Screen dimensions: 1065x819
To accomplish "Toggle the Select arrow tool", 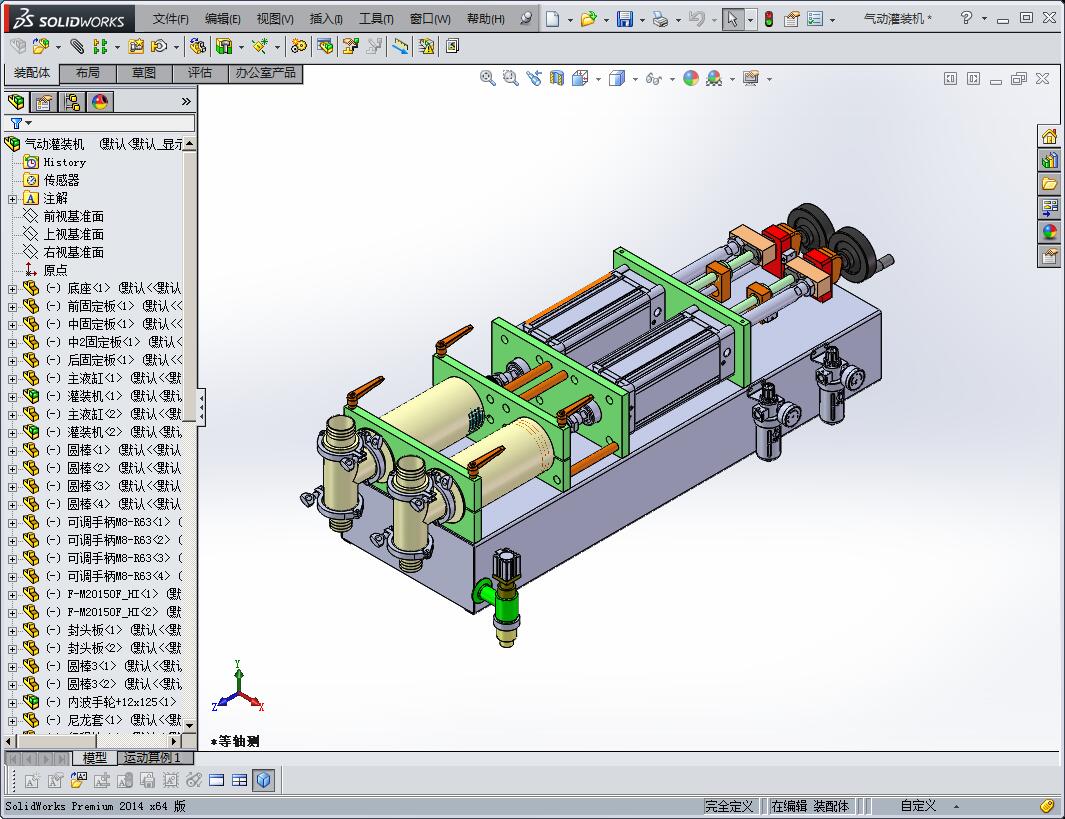I will [733, 19].
